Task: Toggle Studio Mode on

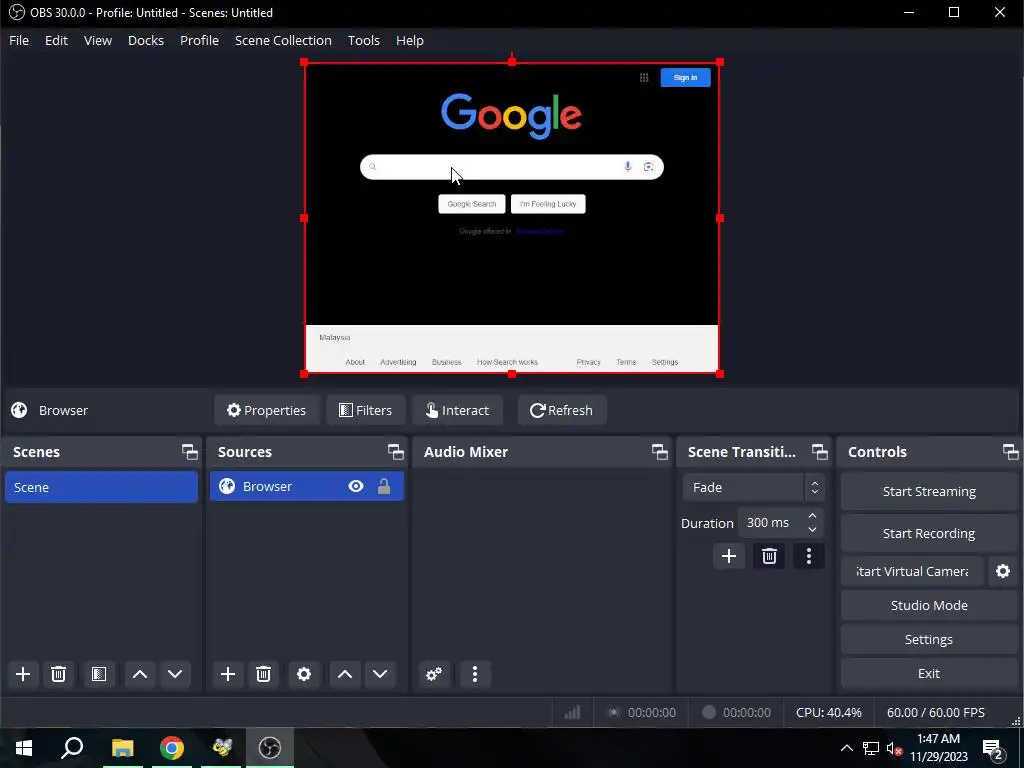Action: point(929,605)
